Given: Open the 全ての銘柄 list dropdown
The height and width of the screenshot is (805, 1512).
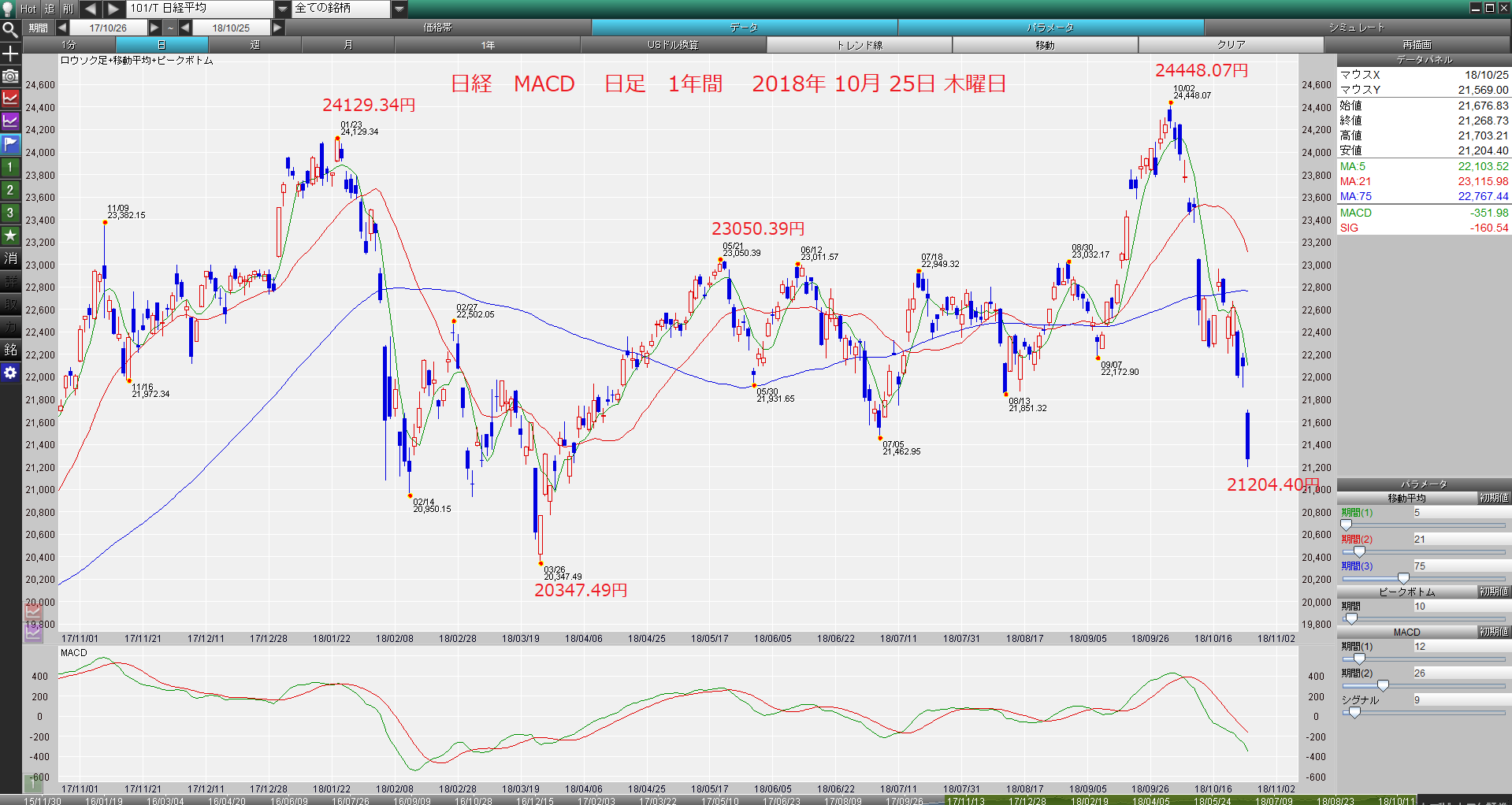Looking at the screenshot, I should tap(399, 9).
